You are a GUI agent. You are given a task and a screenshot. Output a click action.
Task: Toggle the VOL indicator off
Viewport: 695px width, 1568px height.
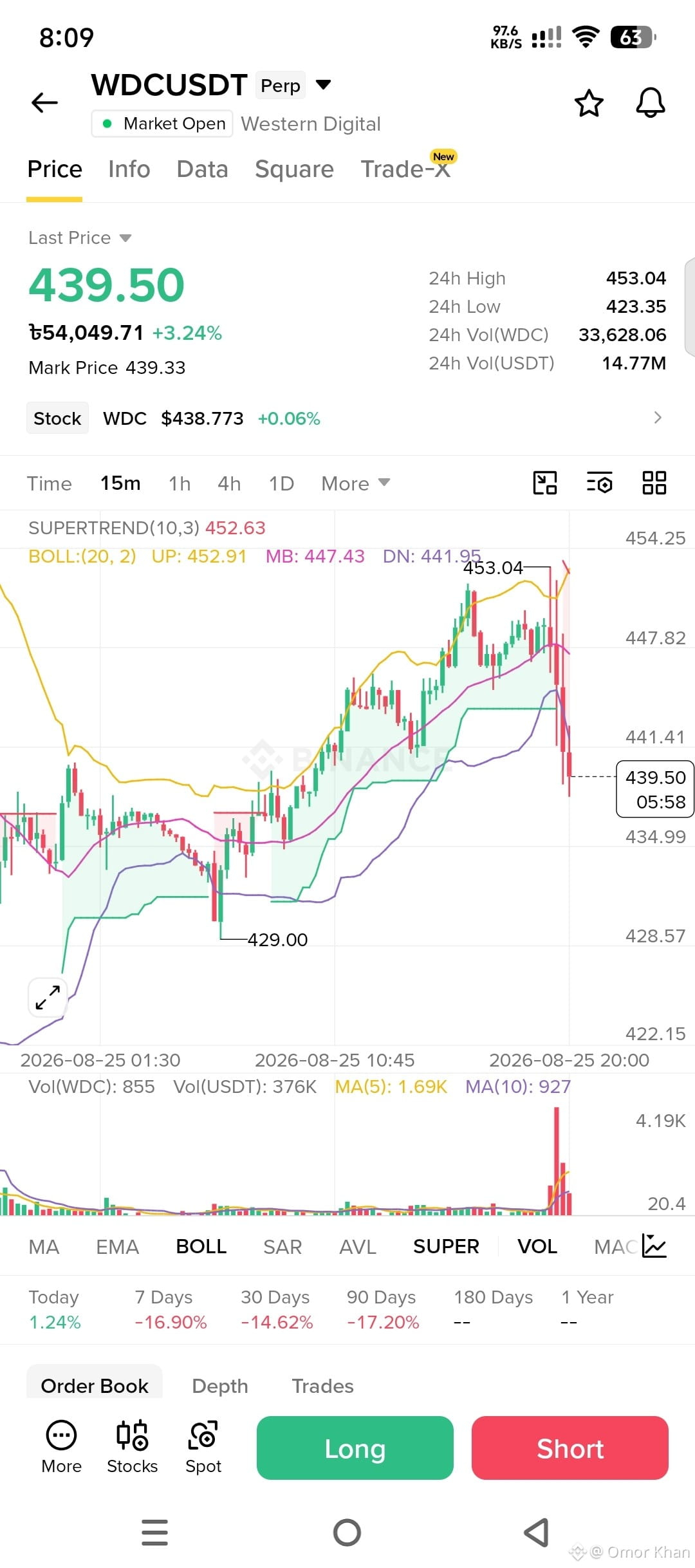pos(537,1247)
